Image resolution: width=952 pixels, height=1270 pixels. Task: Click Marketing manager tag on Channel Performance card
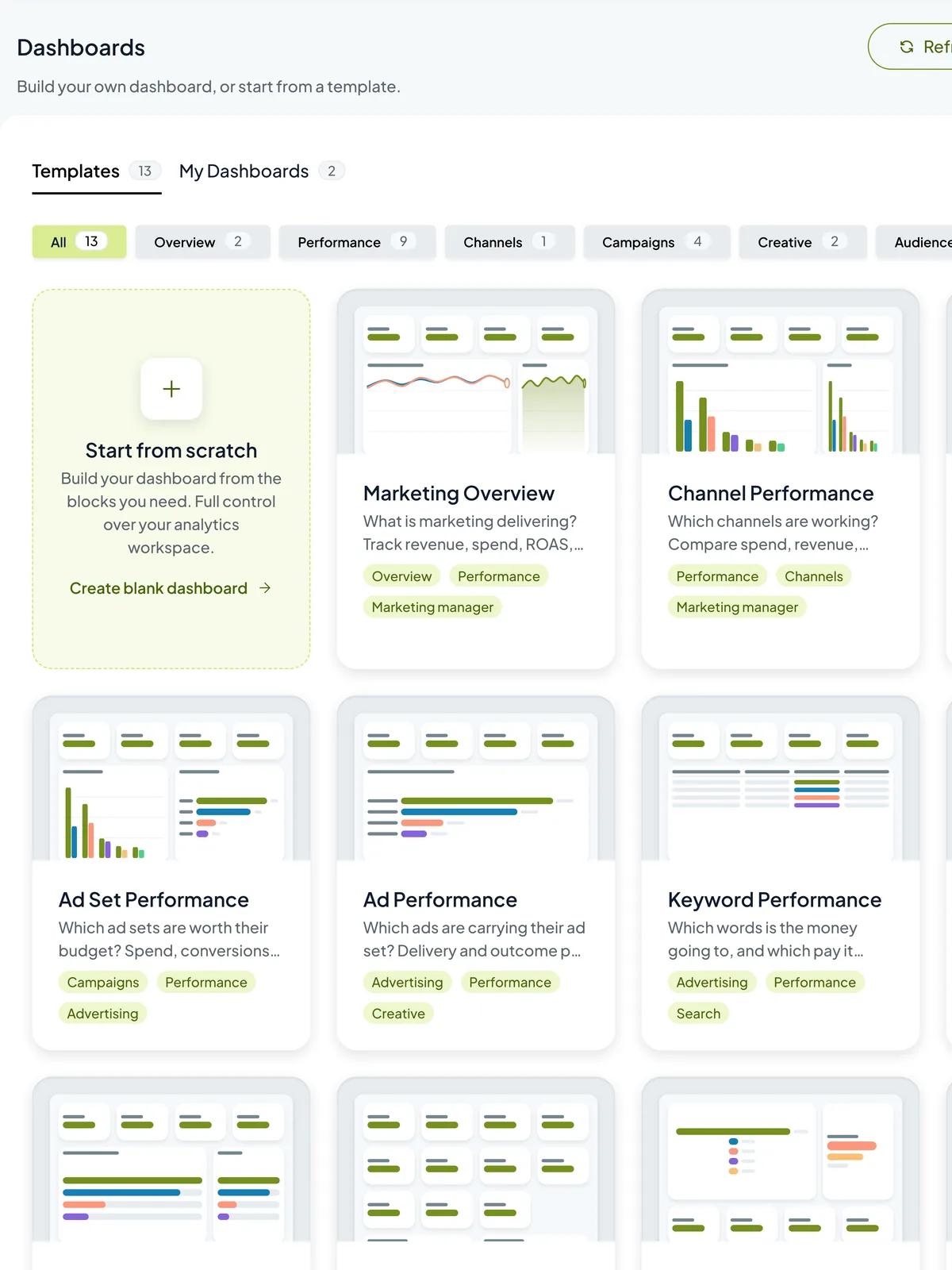[737, 607]
